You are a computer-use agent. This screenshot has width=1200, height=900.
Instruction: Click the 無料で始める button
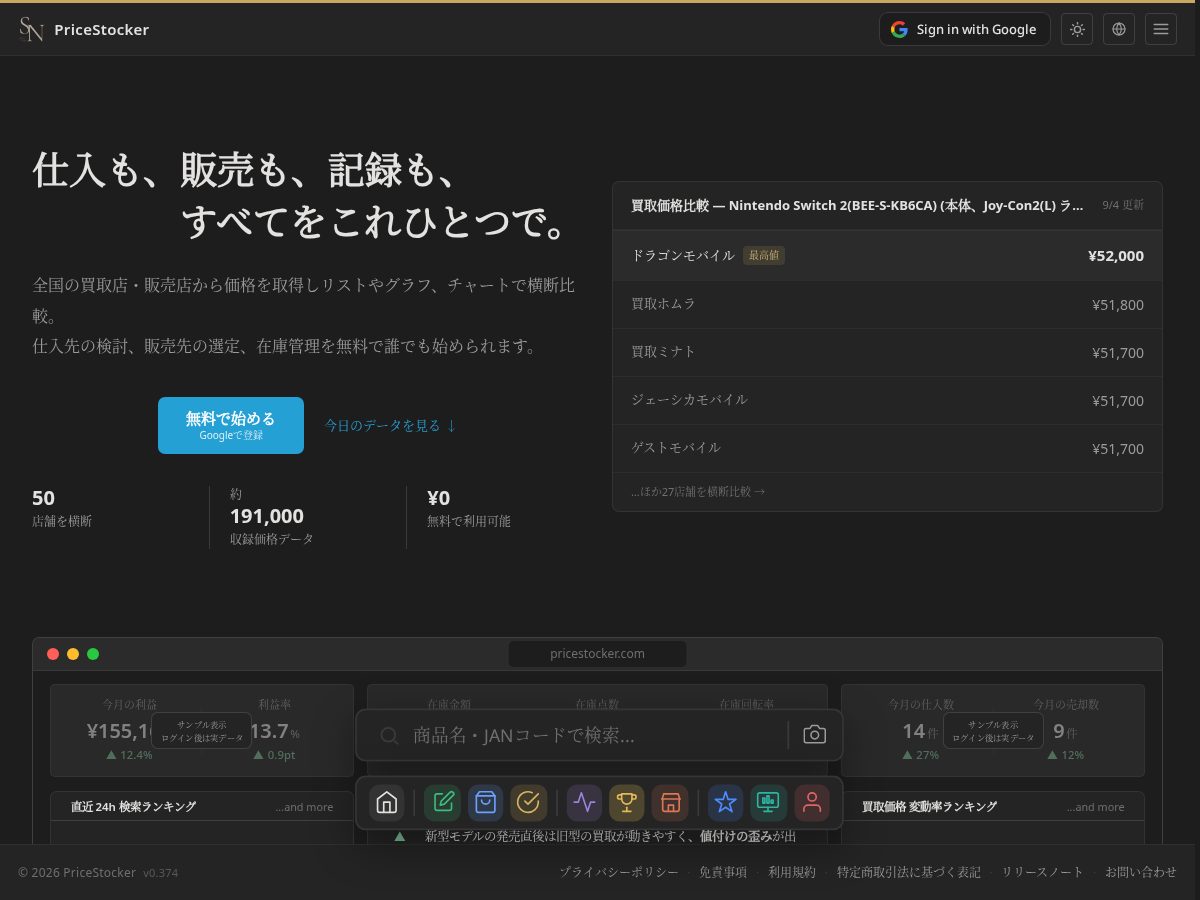231,425
